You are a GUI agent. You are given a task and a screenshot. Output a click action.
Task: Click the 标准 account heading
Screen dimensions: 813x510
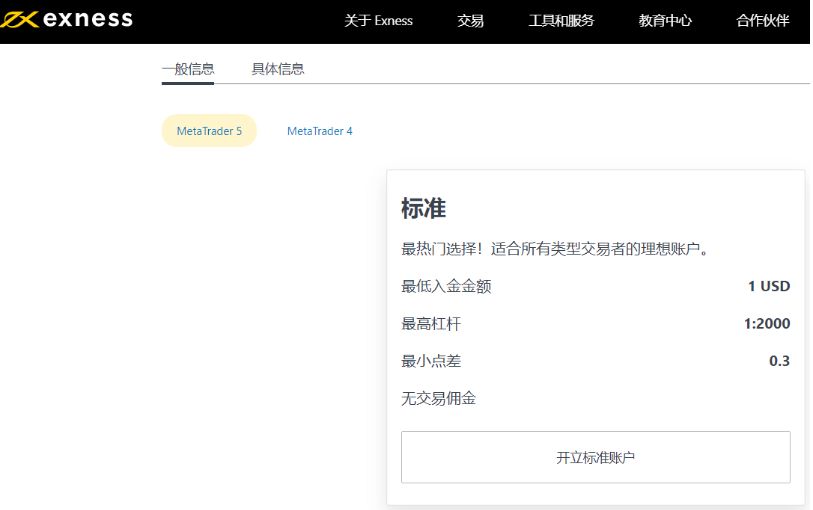point(424,208)
